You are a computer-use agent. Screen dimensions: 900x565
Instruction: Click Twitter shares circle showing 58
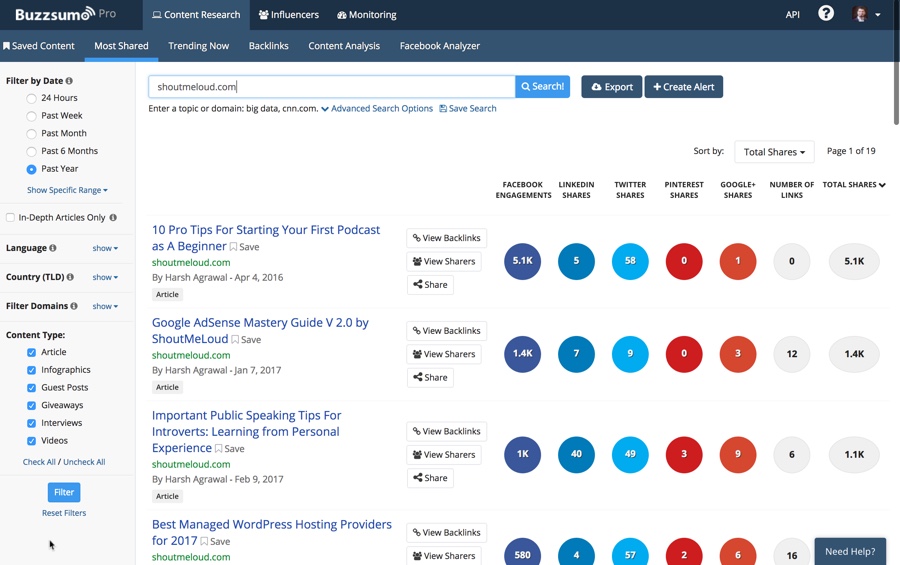click(630, 261)
